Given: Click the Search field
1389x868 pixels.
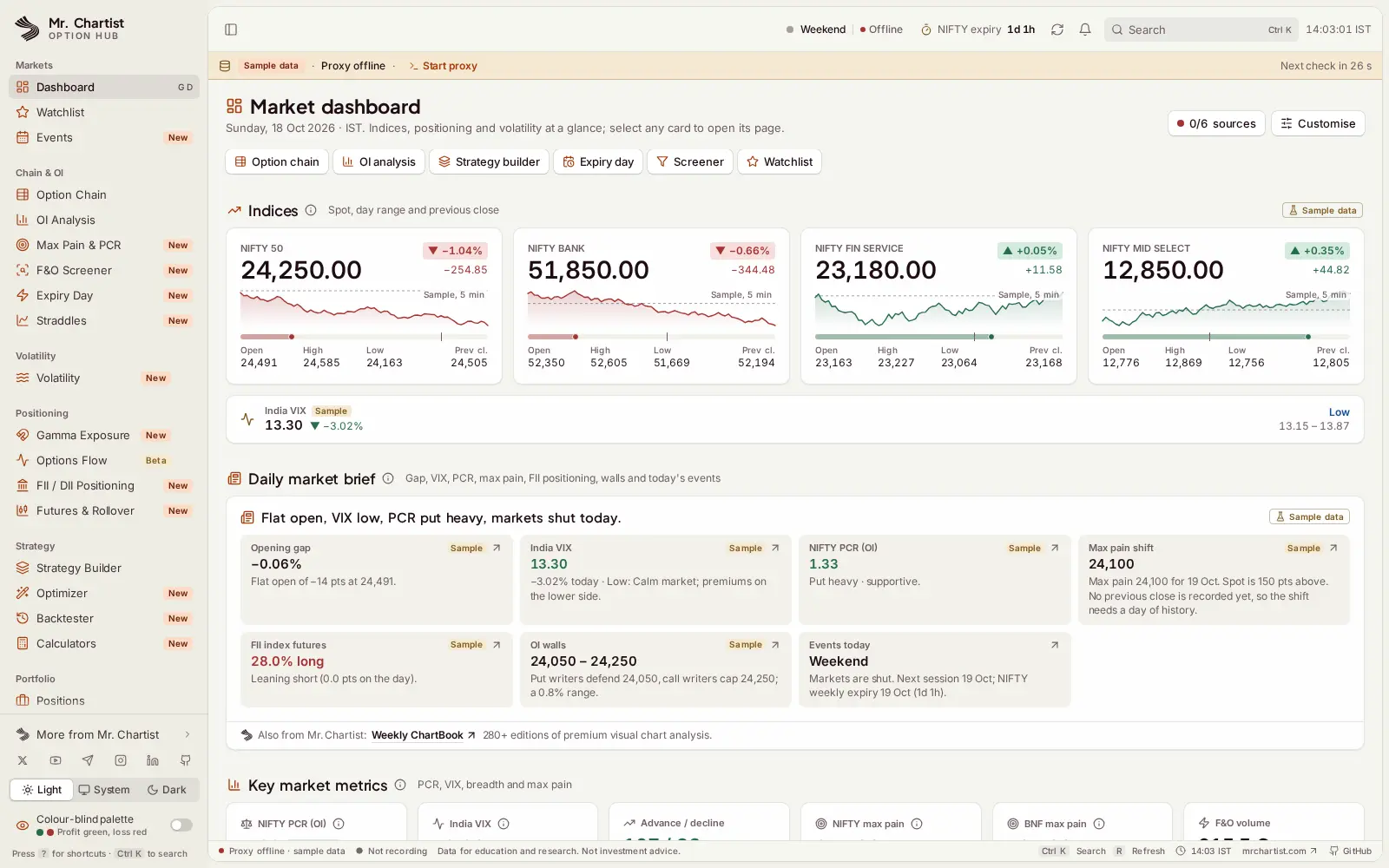Looking at the screenshot, I should 1201,30.
